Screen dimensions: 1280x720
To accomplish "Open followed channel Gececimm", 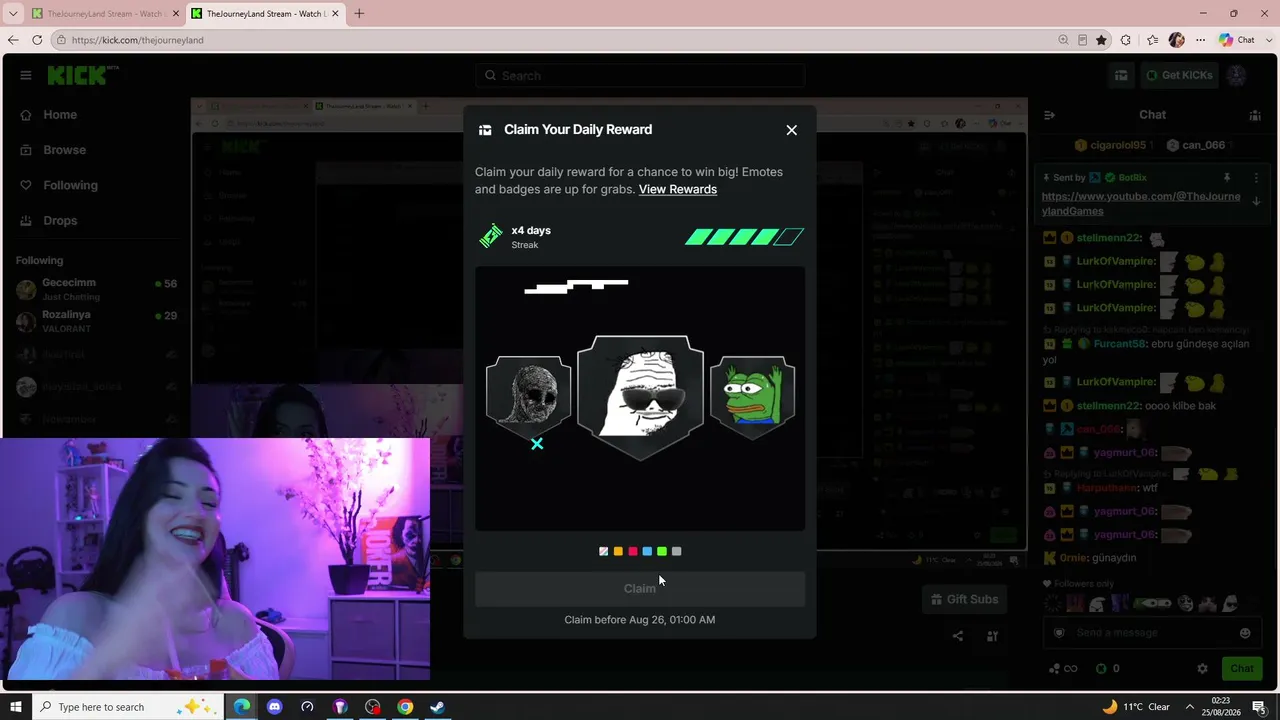I will 96,289.
